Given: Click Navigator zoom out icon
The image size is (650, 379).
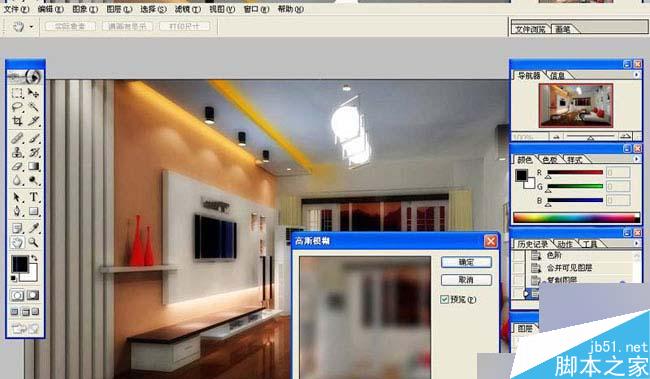Looking at the screenshot, I should pos(556,136).
